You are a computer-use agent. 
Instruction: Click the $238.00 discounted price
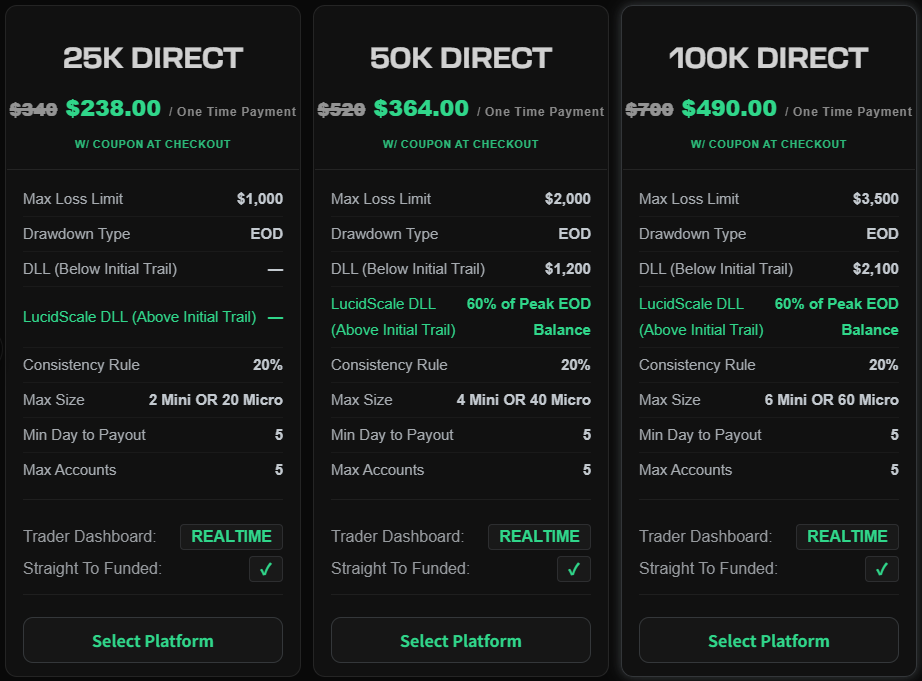(x=113, y=108)
